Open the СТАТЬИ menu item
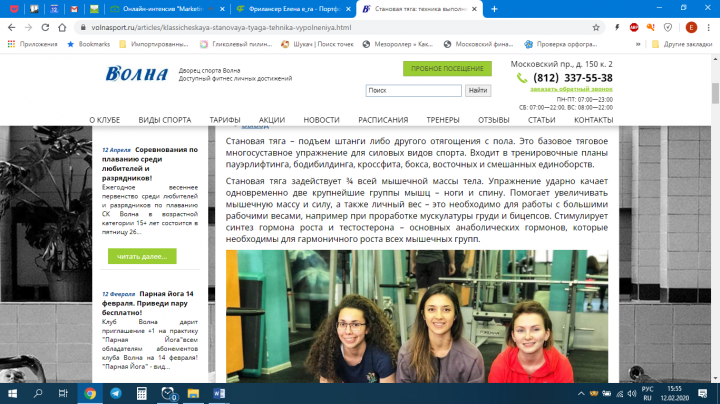 [541, 120]
